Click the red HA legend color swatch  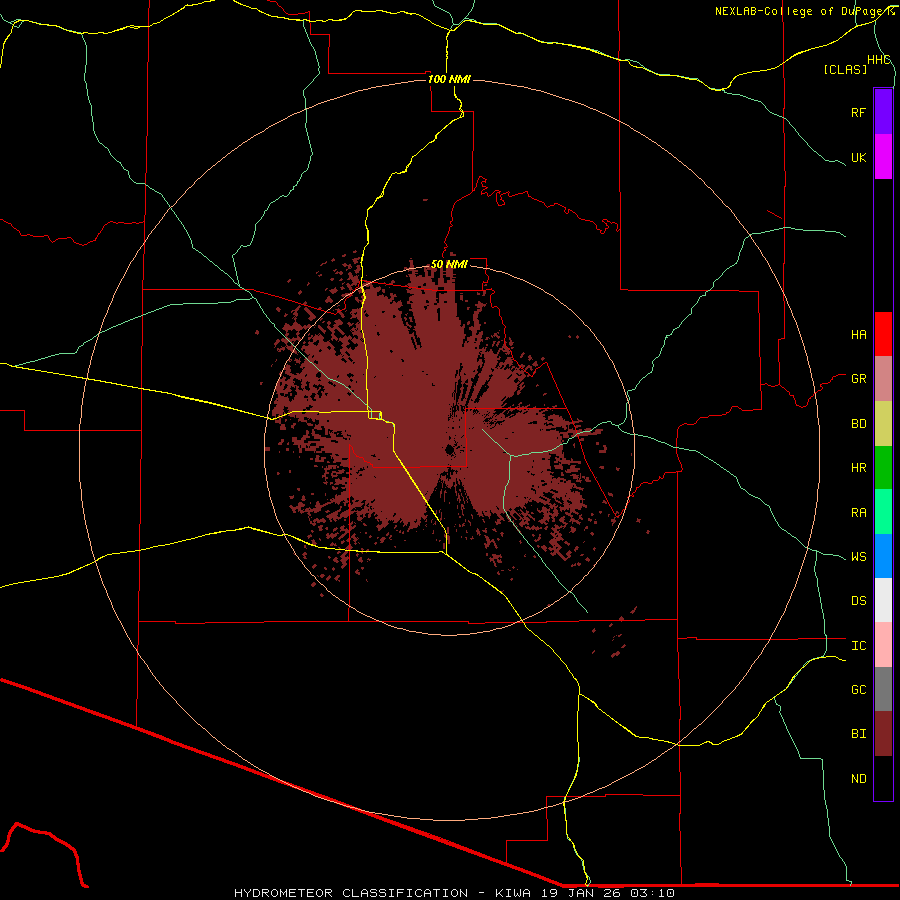(x=883, y=334)
